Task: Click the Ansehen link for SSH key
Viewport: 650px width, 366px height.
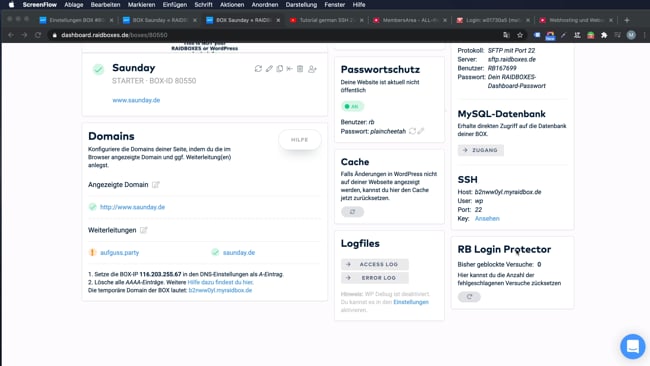Action: click(487, 218)
